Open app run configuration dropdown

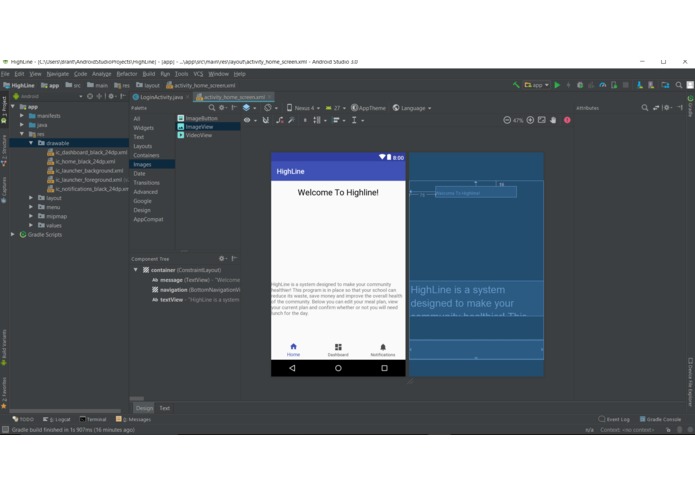point(537,85)
